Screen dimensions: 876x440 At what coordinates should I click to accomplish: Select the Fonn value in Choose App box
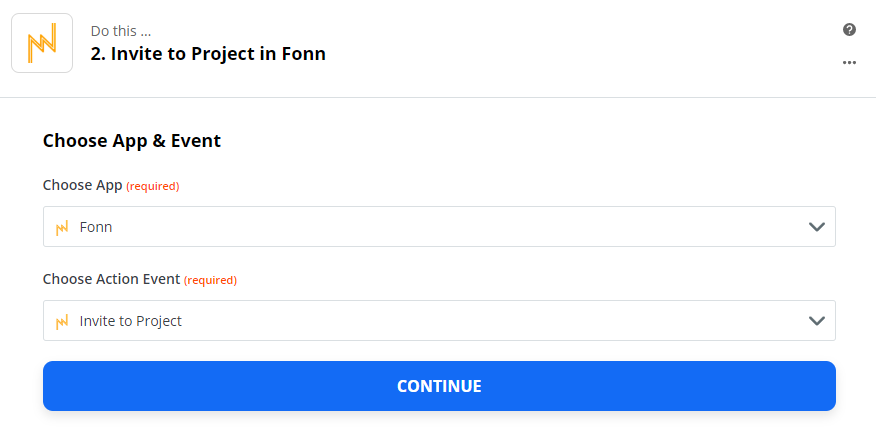(96, 227)
